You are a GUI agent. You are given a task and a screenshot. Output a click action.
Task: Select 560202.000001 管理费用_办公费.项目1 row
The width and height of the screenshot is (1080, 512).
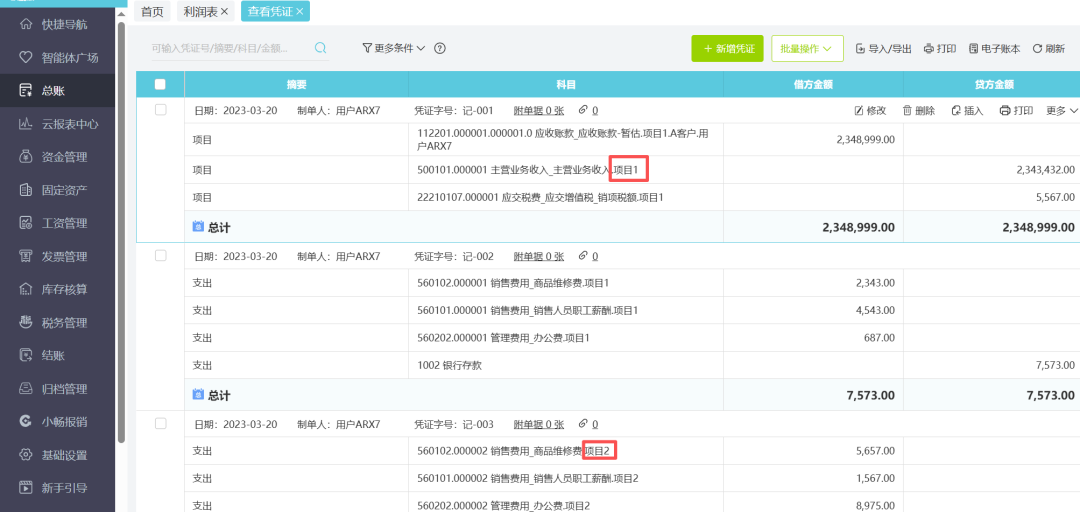pos(632,338)
